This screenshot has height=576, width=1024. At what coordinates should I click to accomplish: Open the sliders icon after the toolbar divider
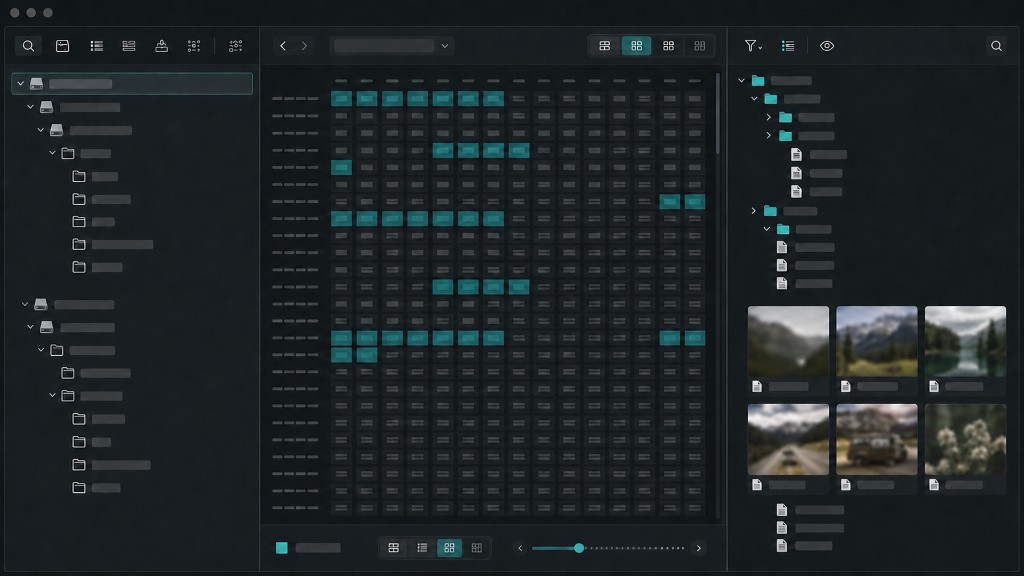tap(236, 46)
